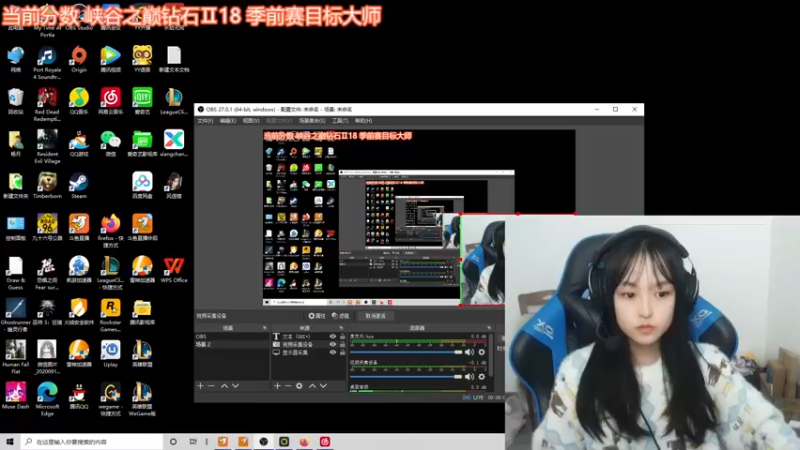800x450 pixels.
Task: Open the xiangchan app icon
Action: 173,143
